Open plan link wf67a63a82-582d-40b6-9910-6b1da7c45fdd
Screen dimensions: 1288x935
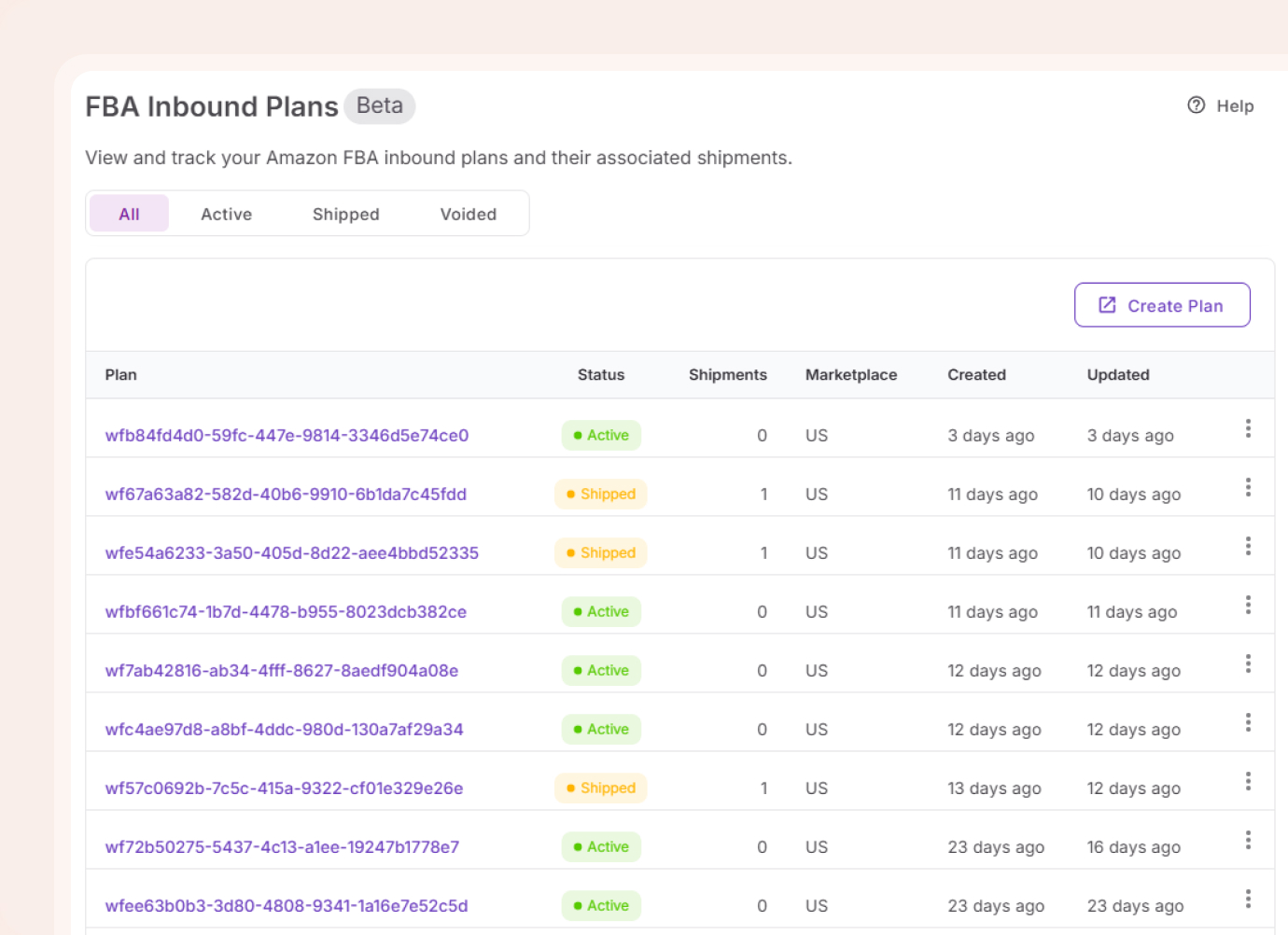pos(286,494)
